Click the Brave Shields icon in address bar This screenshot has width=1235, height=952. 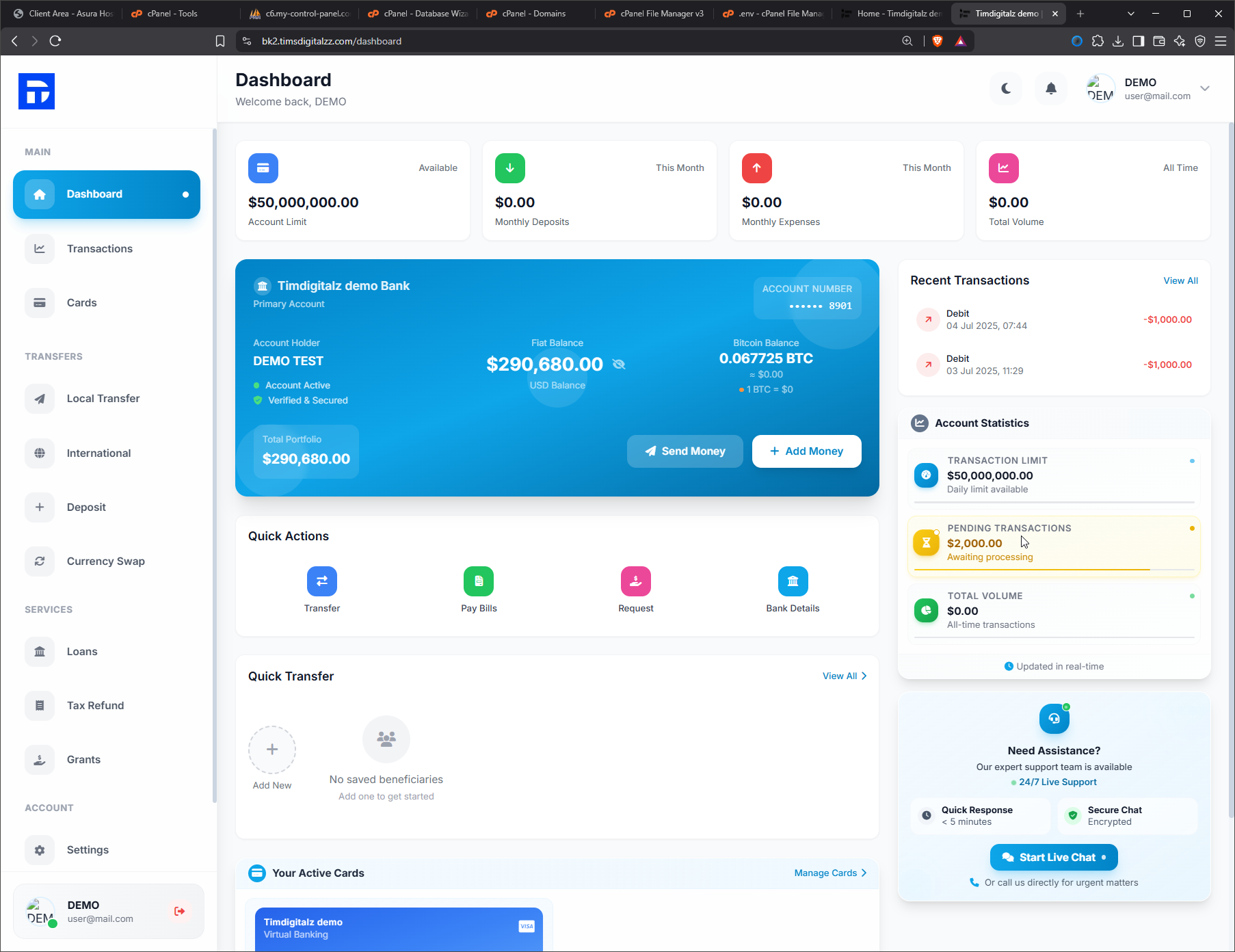click(x=937, y=41)
